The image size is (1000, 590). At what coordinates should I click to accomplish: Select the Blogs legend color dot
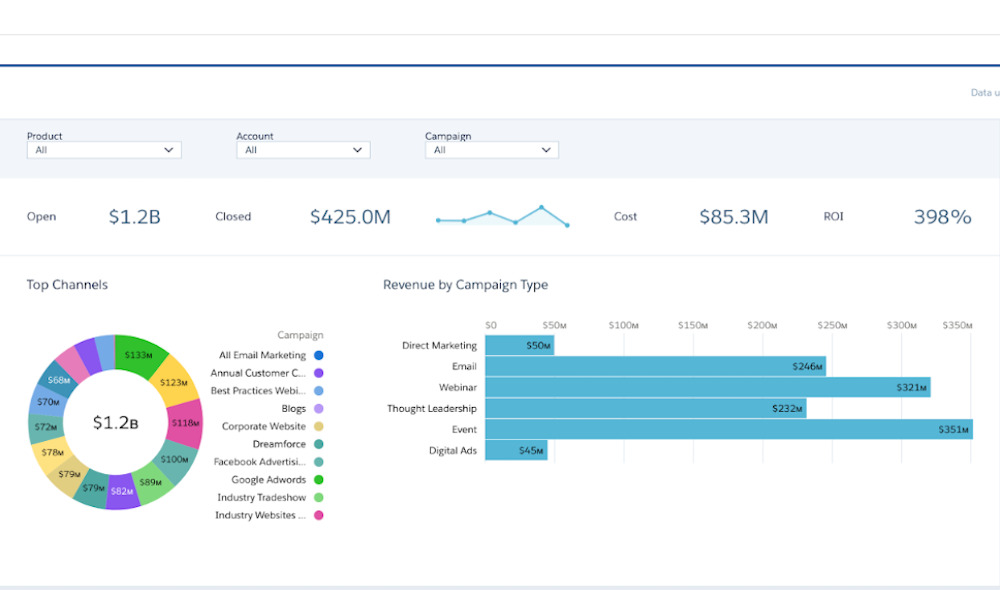click(x=318, y=408)
